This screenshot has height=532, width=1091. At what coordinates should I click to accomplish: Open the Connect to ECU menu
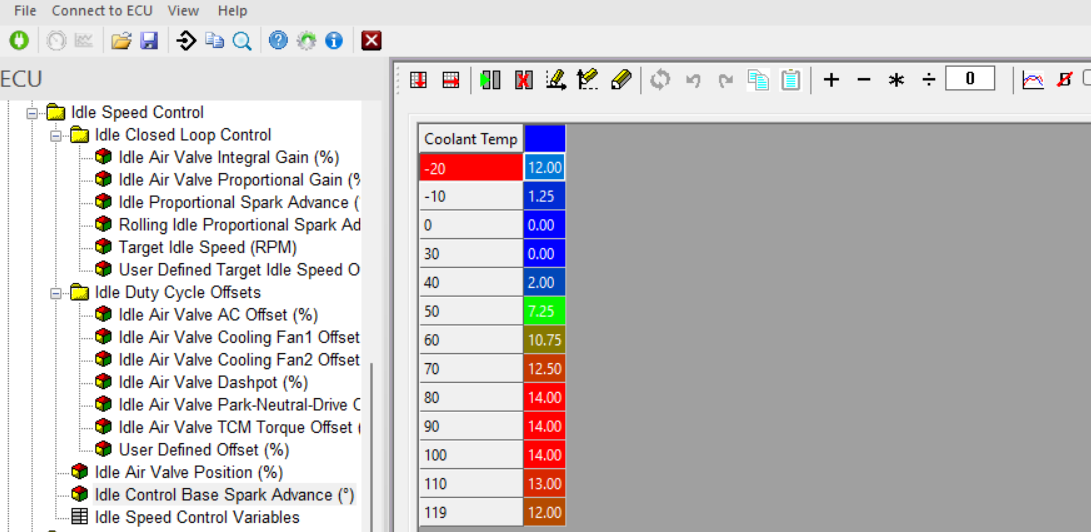pyautogui.click(x=102, y=10)
